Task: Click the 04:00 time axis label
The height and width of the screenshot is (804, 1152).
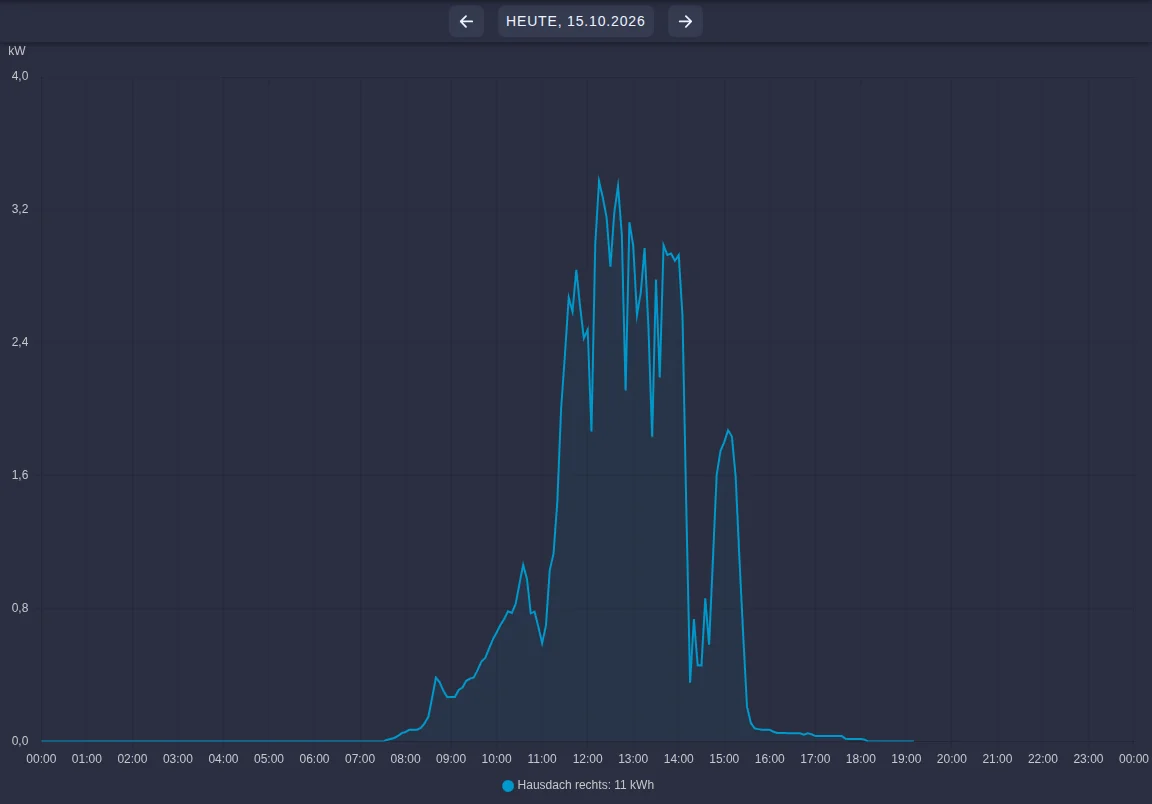Action: tap(223, 759)
